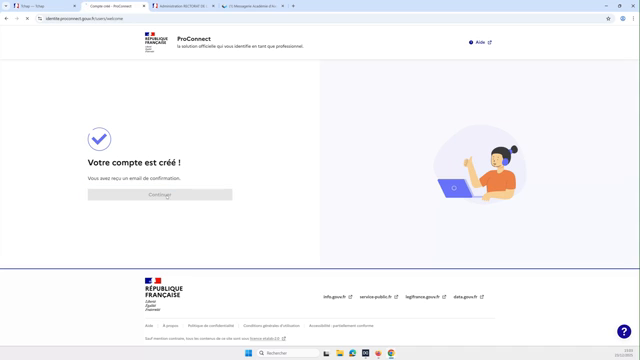Click the République Française logo in footer
The width and height of the screenshot is (640, 360).
tap(164, 295)
